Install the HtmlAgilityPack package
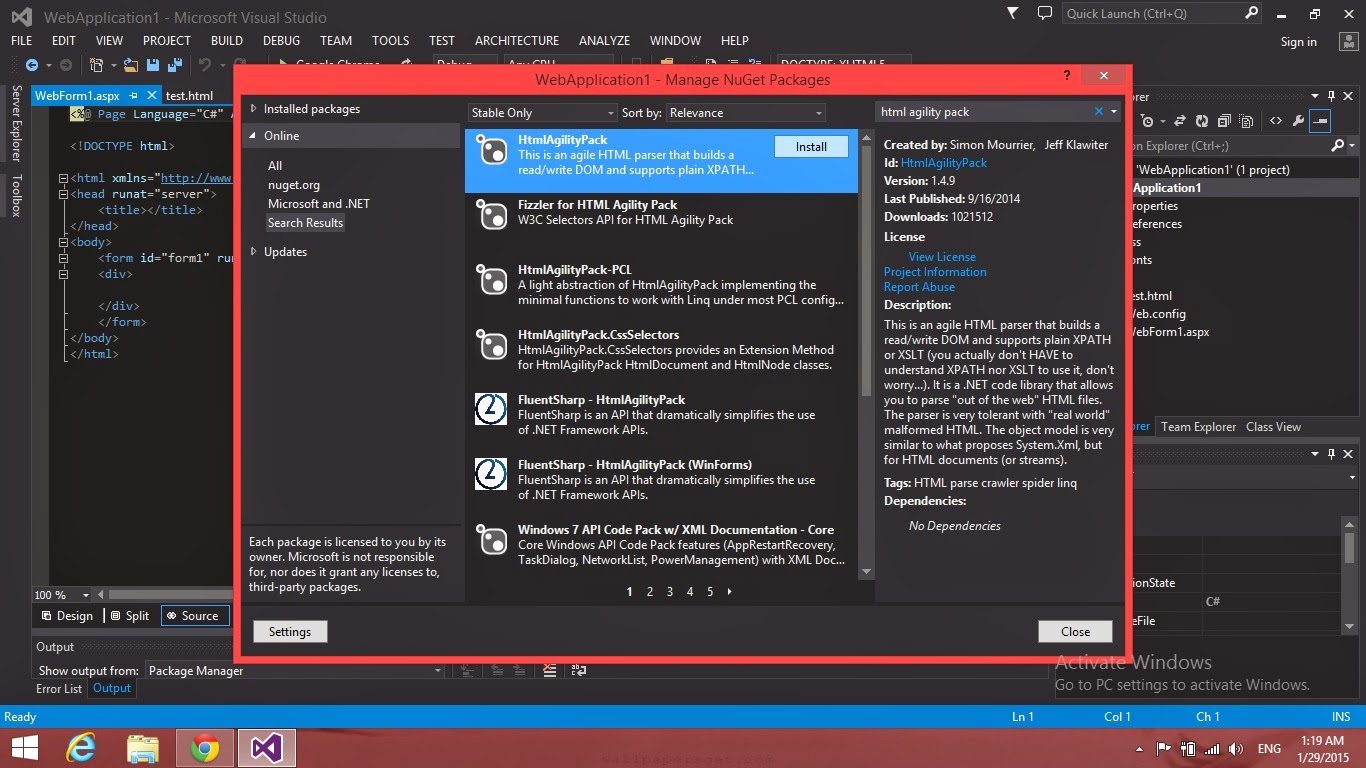The width and height of the screenshot is (1366, 768). click(x=811, y=146)
